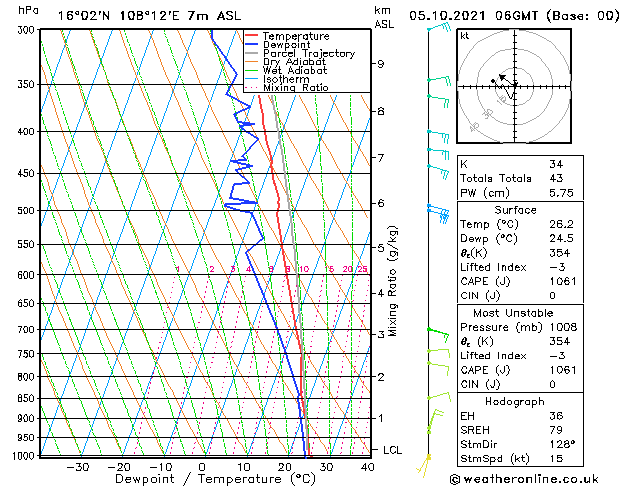Viewport: 629px width, 486px height.
Task: Click the EH value 36
Action: [x=556, y=416]
